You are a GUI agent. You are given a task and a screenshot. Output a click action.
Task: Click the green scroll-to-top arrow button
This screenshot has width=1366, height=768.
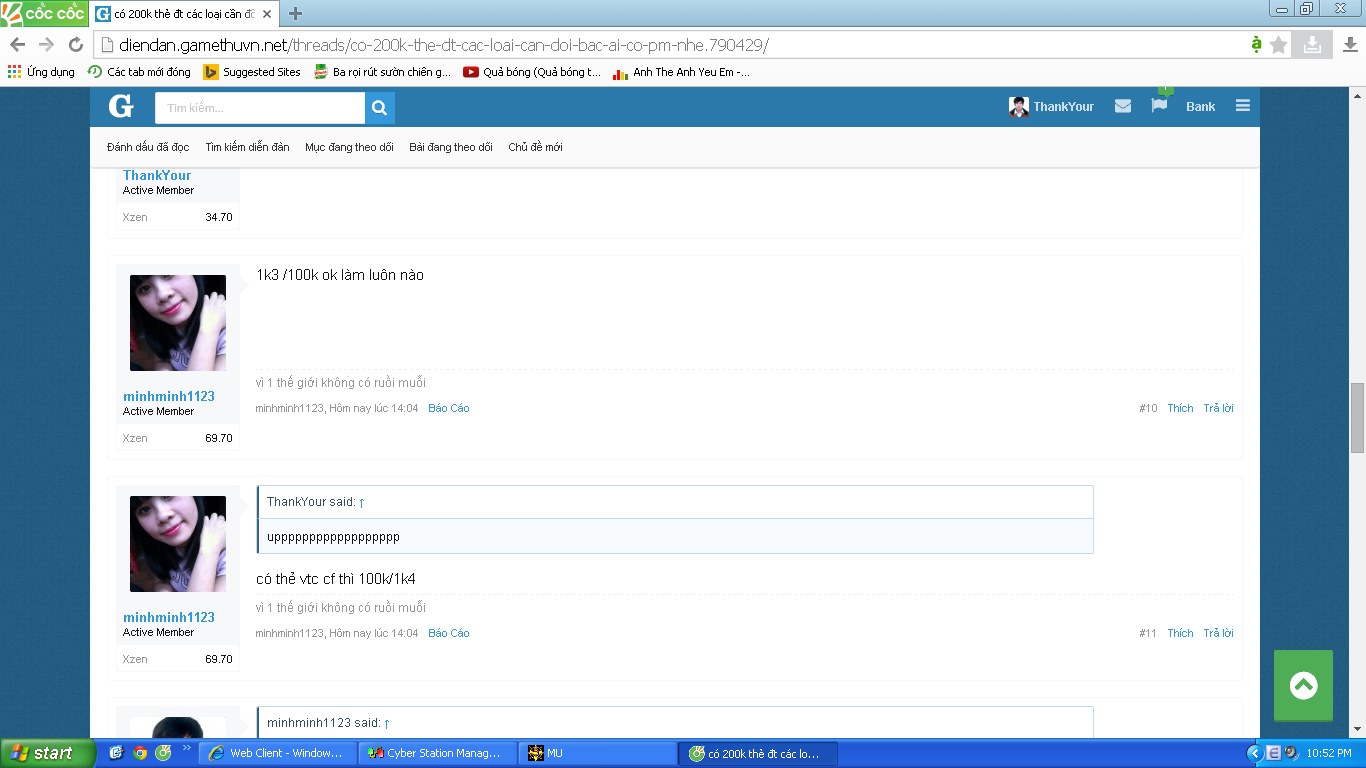coord(1303,686)
